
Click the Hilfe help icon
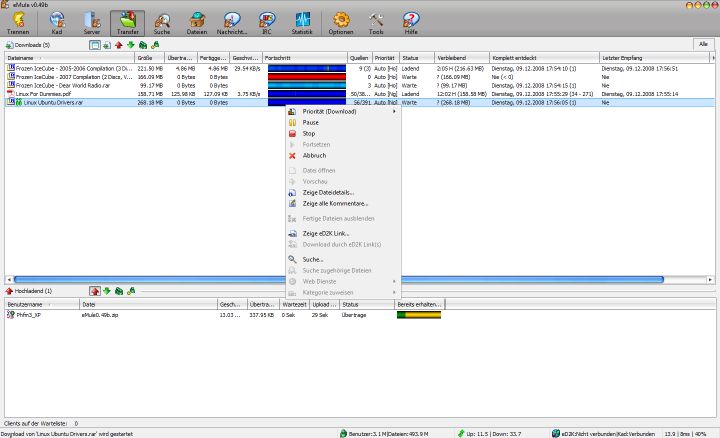pyautogui.click(x=411, y=21)
